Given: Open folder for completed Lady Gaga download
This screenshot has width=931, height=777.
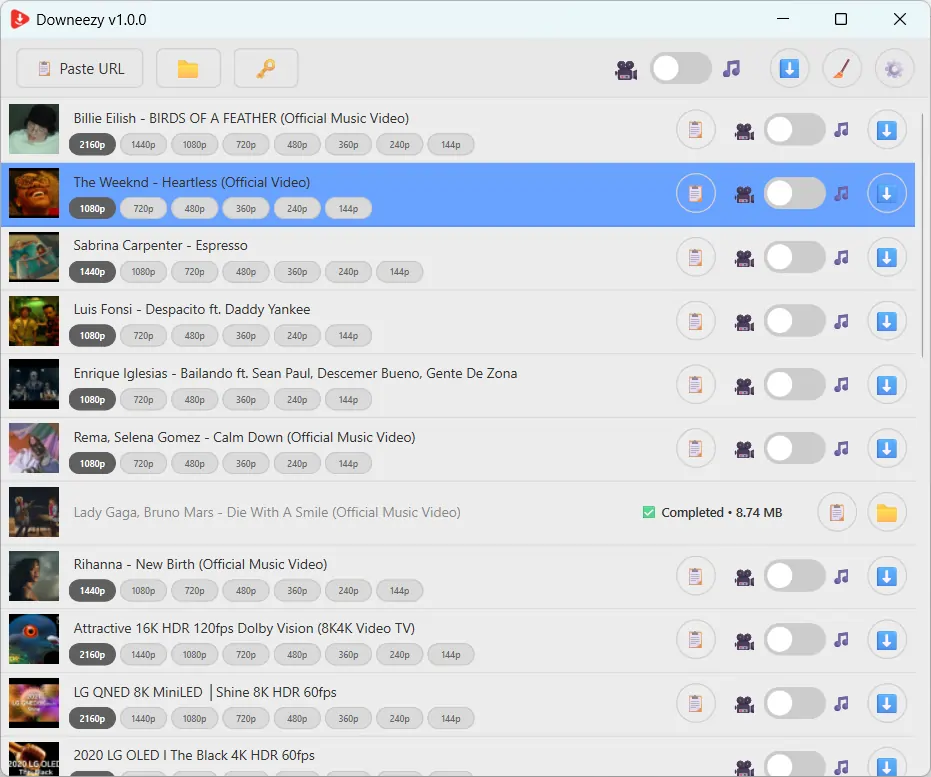Looking at the screenshot, I should 886,513.
